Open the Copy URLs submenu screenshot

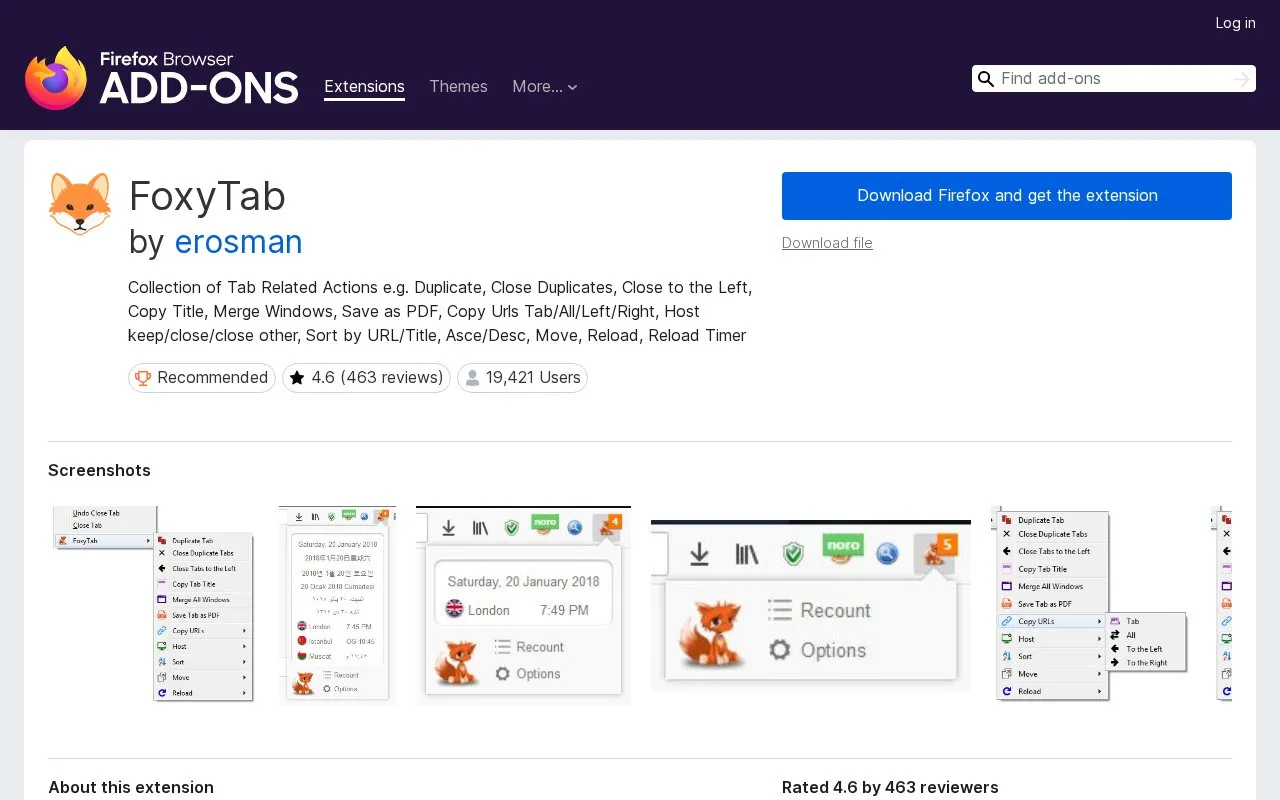pos(1091,606)
